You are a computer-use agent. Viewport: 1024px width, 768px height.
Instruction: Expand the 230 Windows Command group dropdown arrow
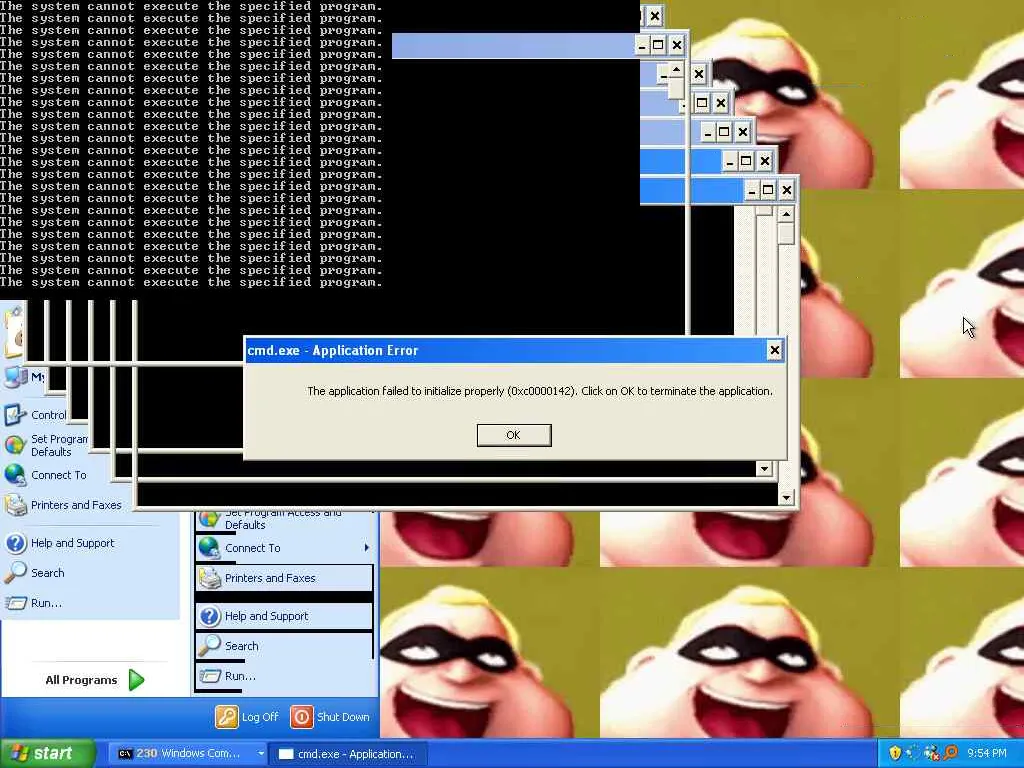261,754
